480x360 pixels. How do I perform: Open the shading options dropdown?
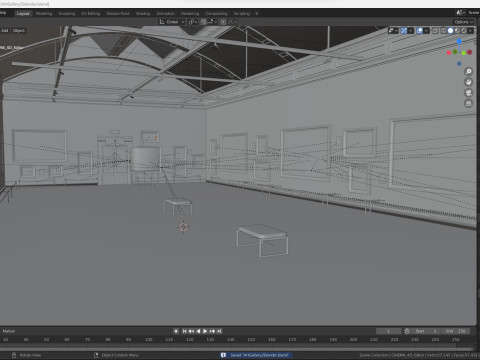coord(470,31)
